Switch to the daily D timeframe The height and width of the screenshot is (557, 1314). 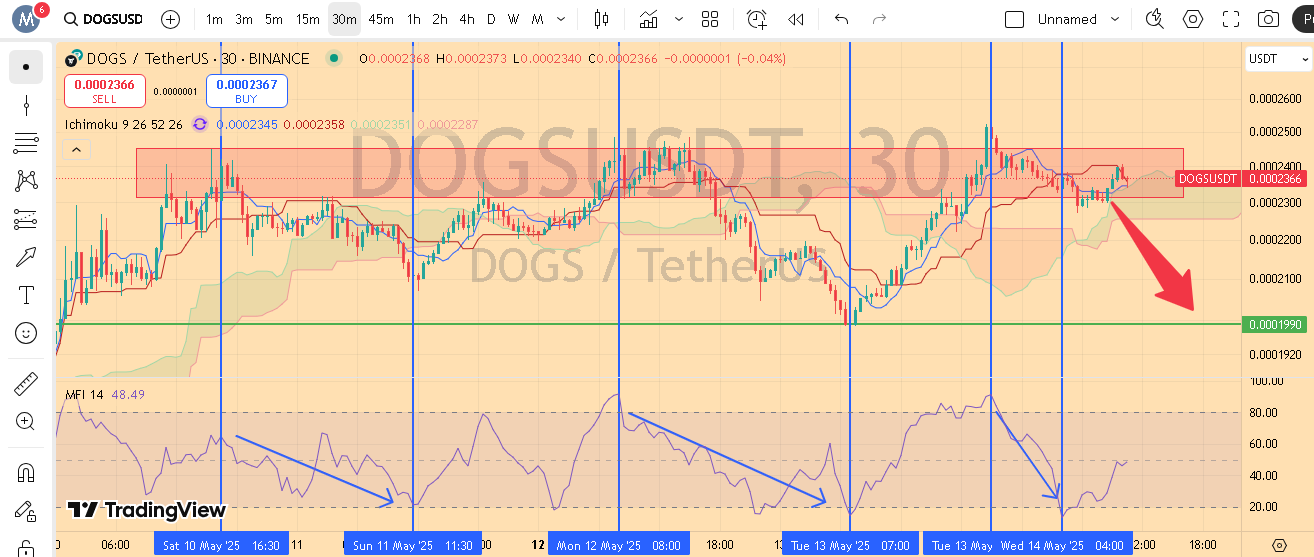(491, 19)
